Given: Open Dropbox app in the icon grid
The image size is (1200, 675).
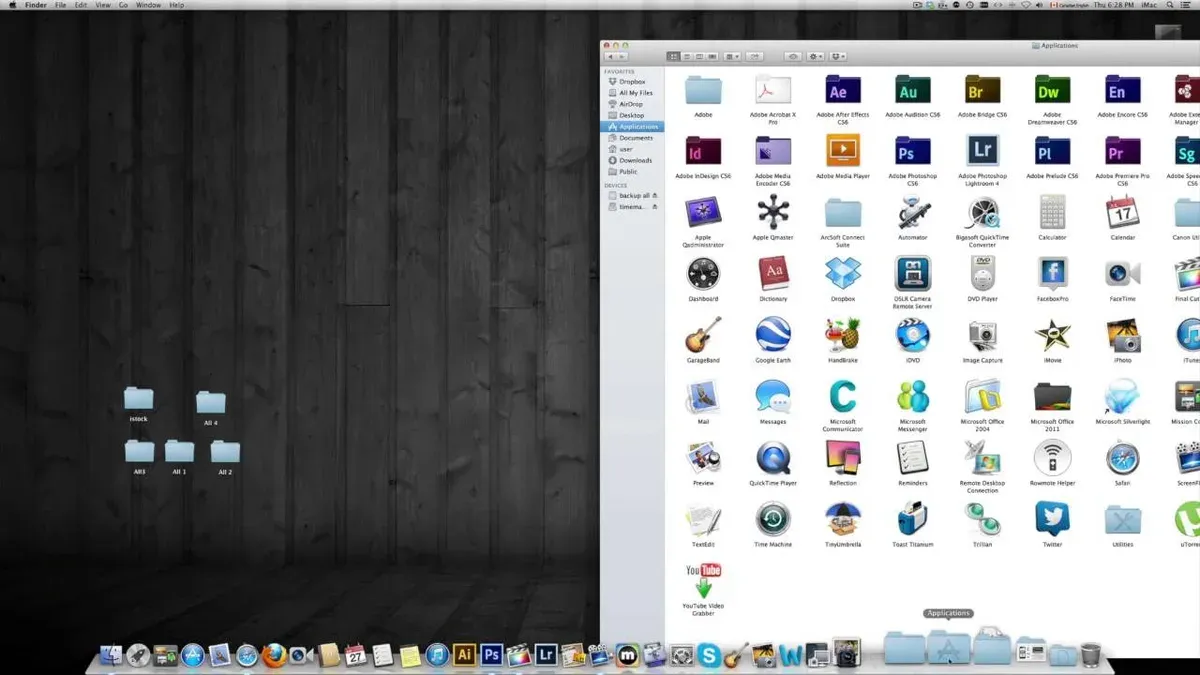Looking at the screenshot, I should (843, 274).
